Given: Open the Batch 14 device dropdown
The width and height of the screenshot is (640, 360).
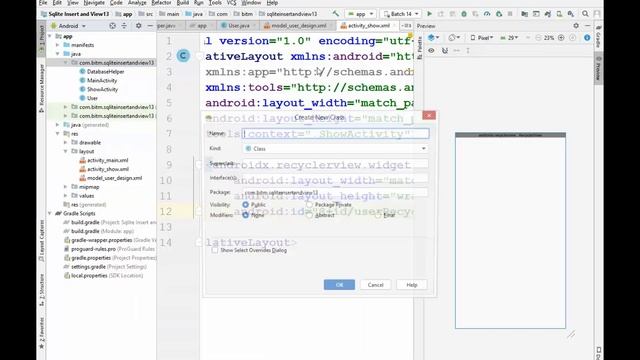Looking at the screenshot, I should 401,14.
